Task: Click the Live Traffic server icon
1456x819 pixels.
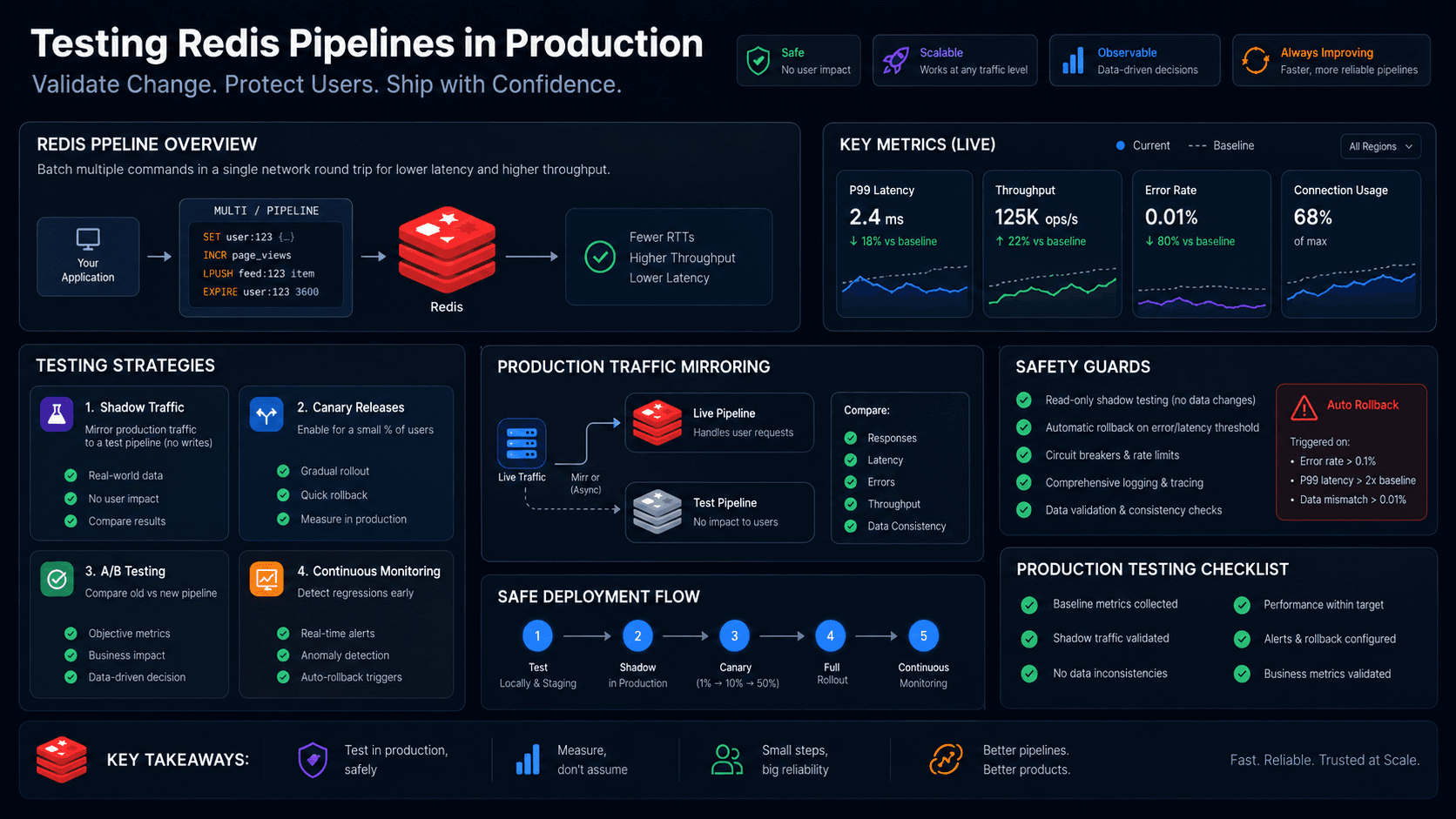Action: coord(522,443)
